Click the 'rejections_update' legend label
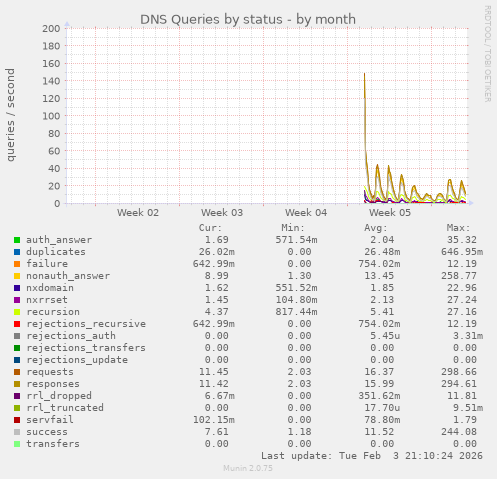 tap(77, 360)
